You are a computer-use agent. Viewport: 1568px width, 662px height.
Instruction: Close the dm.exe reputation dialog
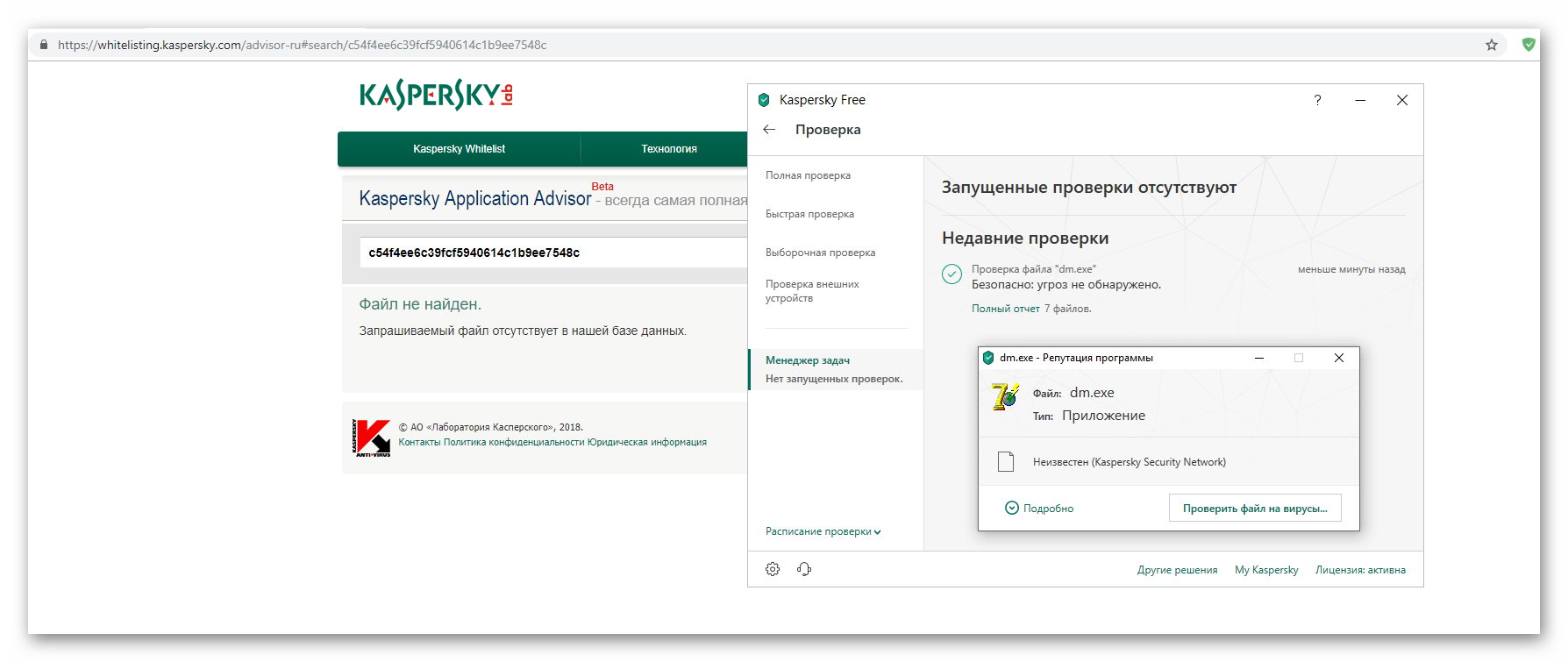tap(1339, 358)
